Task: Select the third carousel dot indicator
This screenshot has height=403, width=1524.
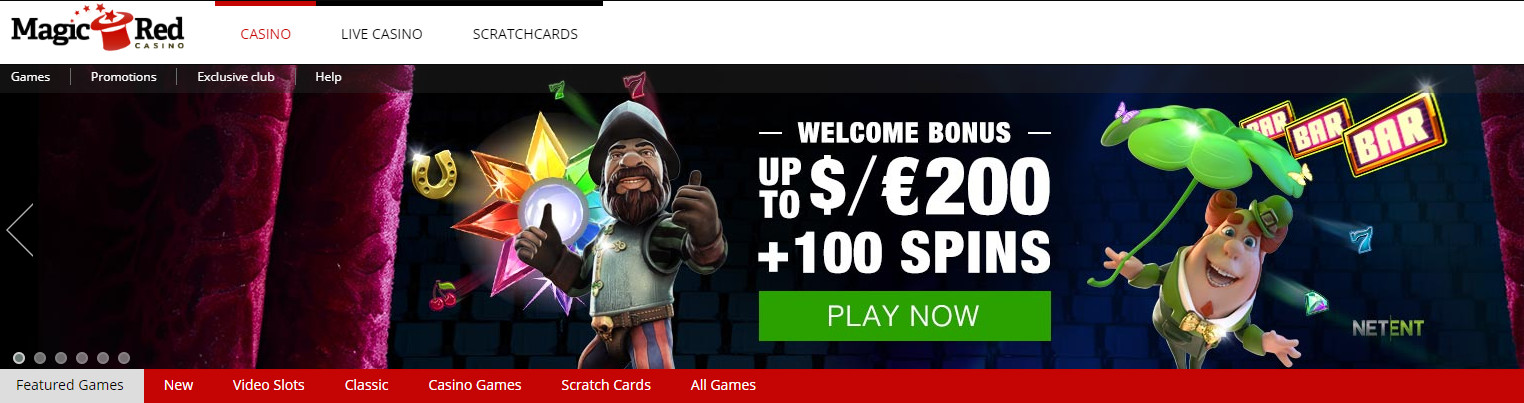Action: click(x=61, y=357)
